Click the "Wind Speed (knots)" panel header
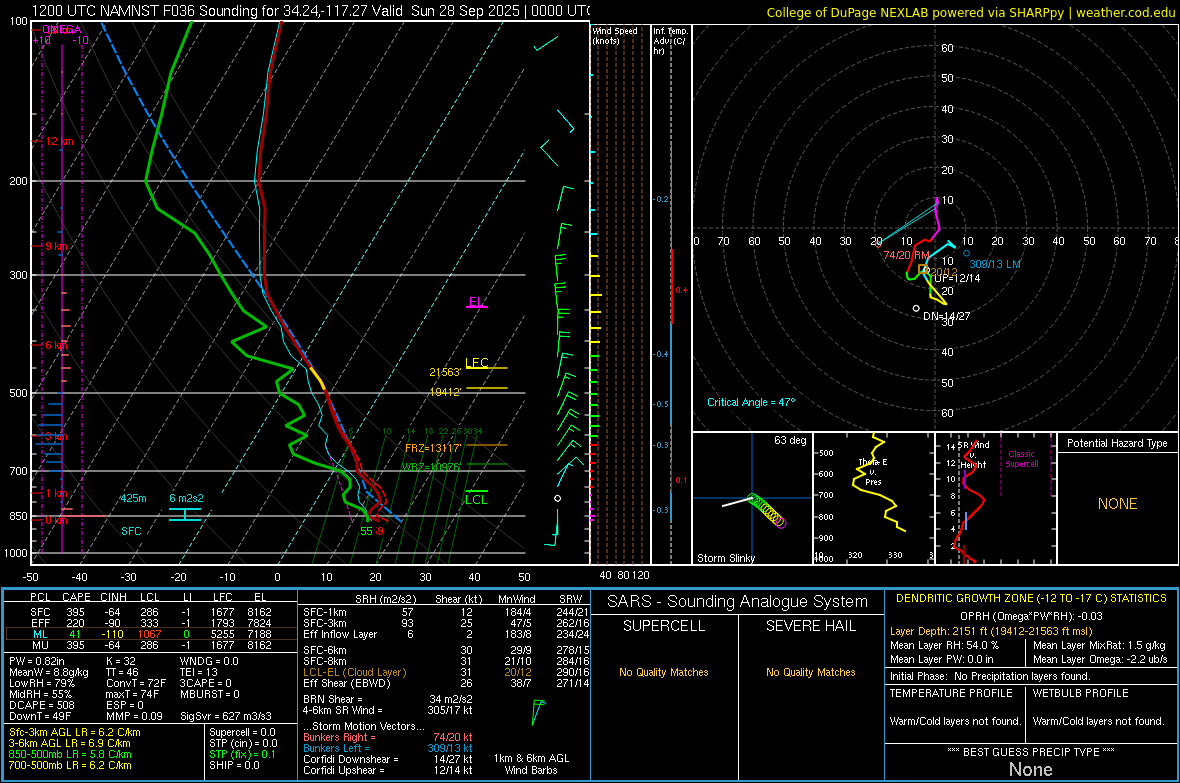This screenshot has width=1180, height=783. pos(615,36)
